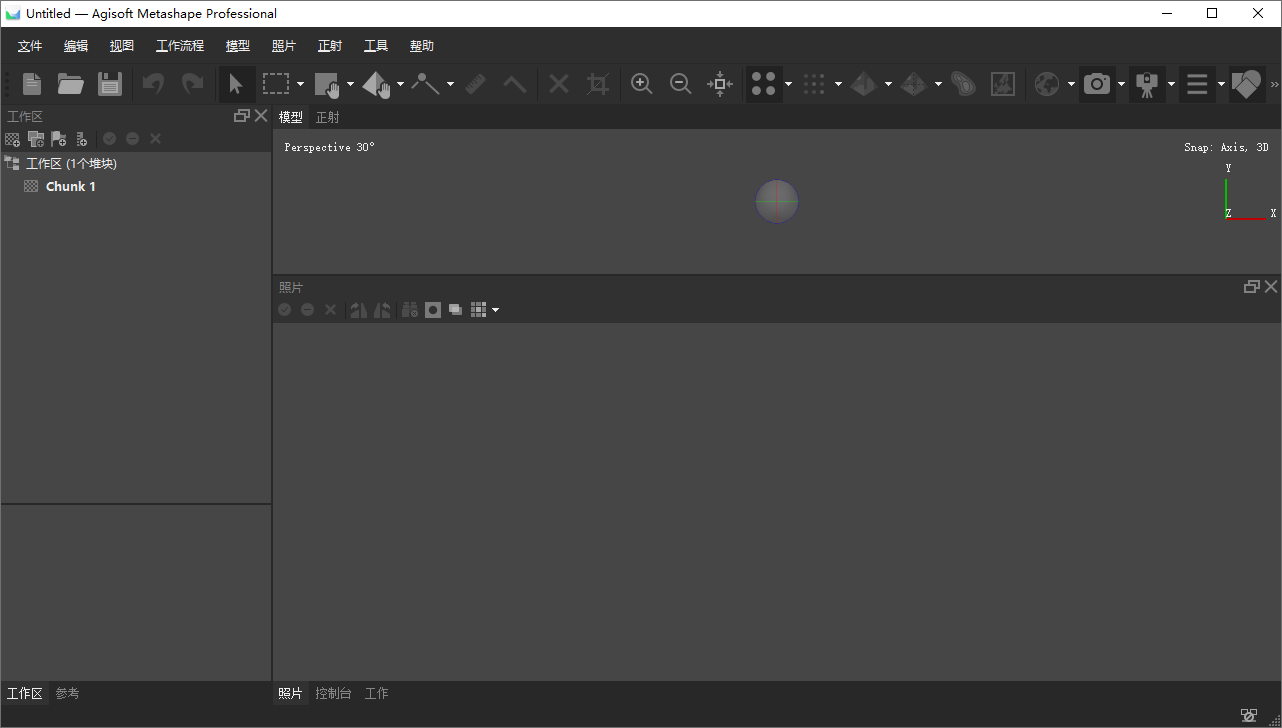Click the add chunk icon in workspace toolbar
This screenshot has width=1282, height=728.
(x=12, y=139)
